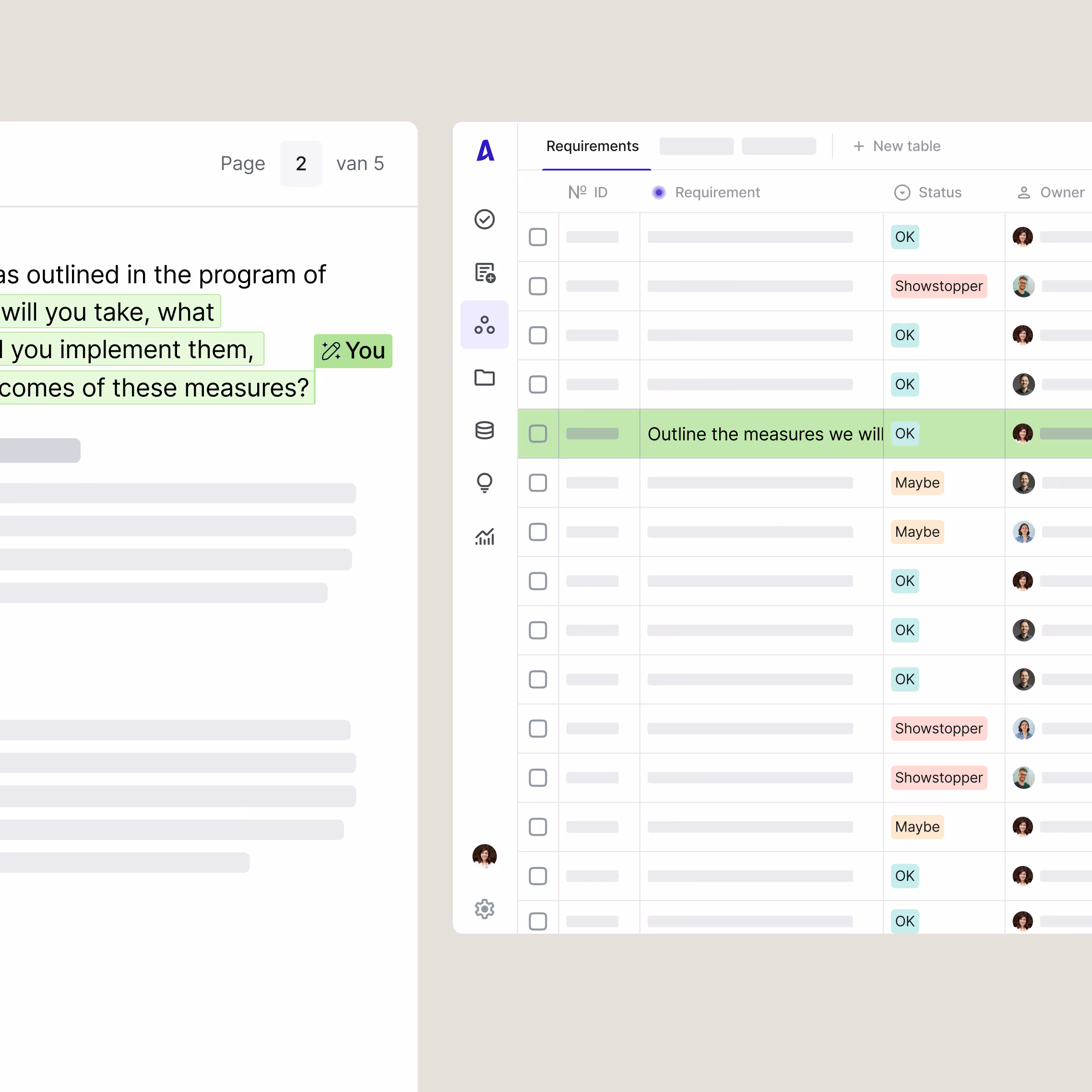
Task: Open the checkmark tasks sidebar icon
Action: coord(485,219)
